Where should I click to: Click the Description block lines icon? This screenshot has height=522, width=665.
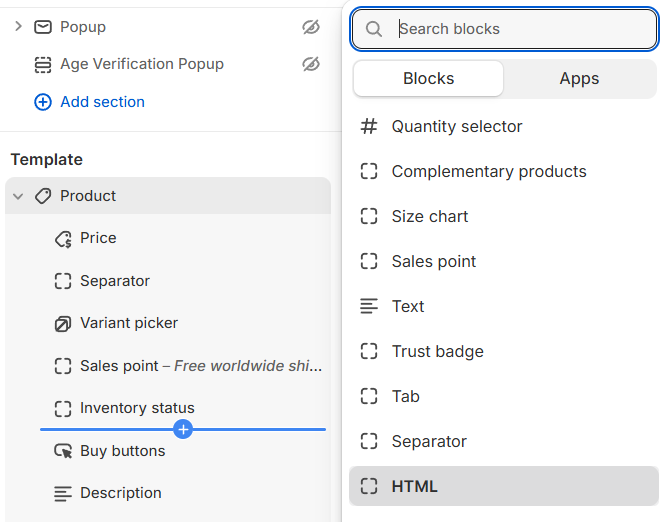pyautogui.click(x=63, y=493)
